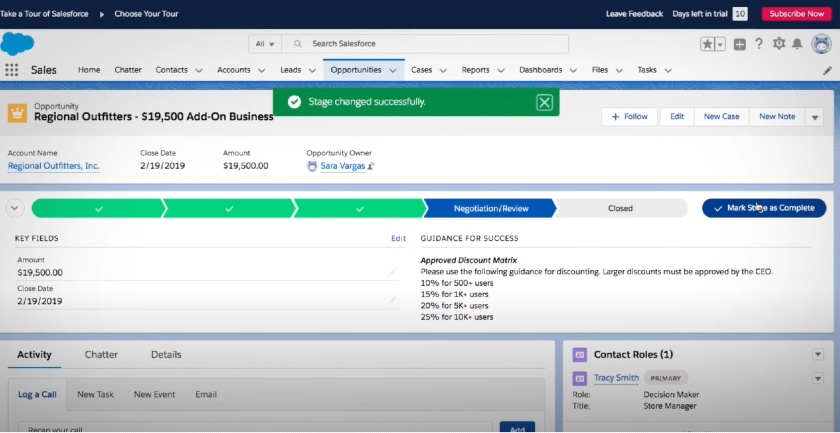Expand the Files tab chevron

click(619, 70)
